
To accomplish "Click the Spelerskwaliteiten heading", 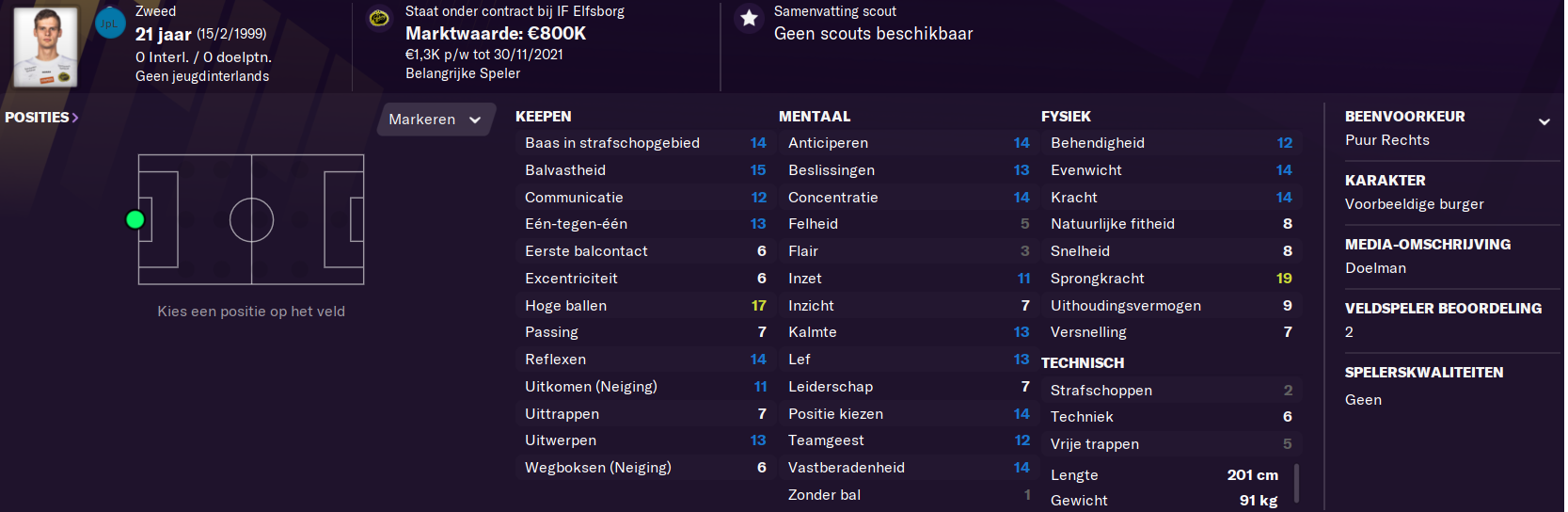I will coord(1424,372).
